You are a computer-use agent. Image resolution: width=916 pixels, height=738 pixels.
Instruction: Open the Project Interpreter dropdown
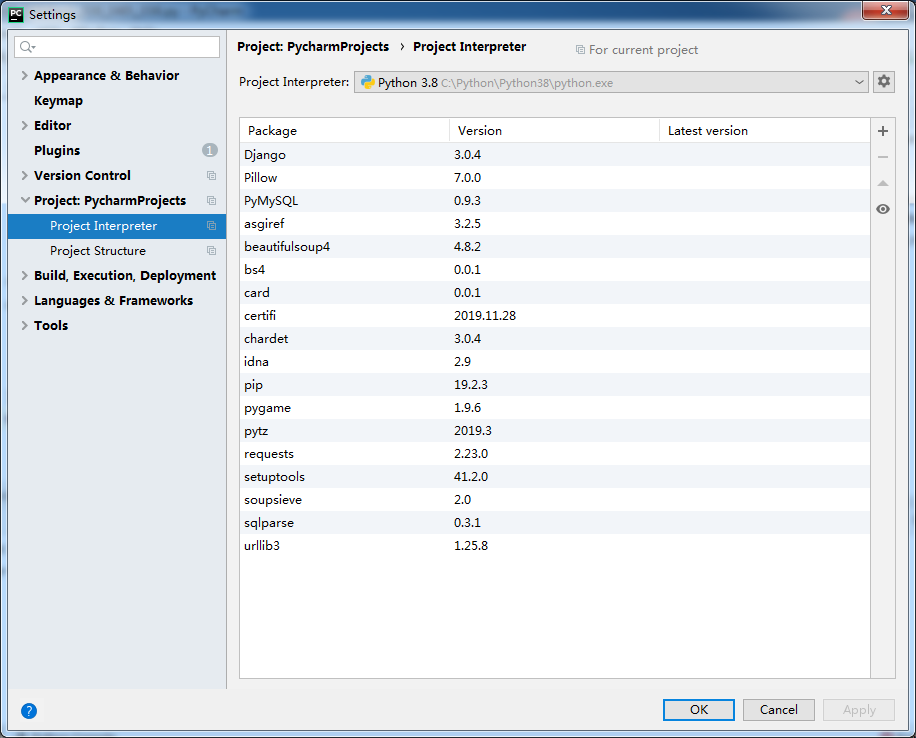tap(611, 82)
